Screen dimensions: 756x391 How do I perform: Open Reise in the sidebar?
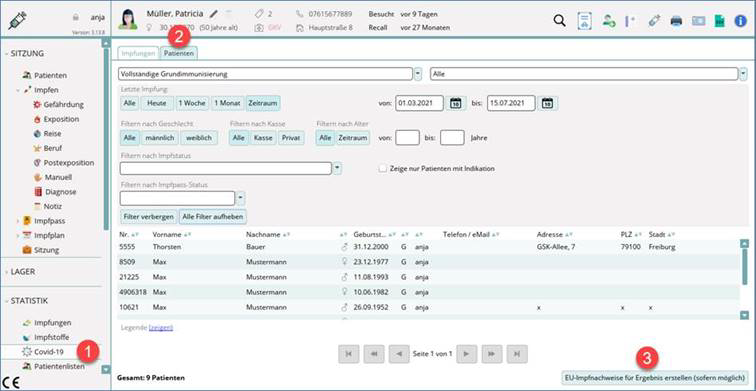pos(47,134)
